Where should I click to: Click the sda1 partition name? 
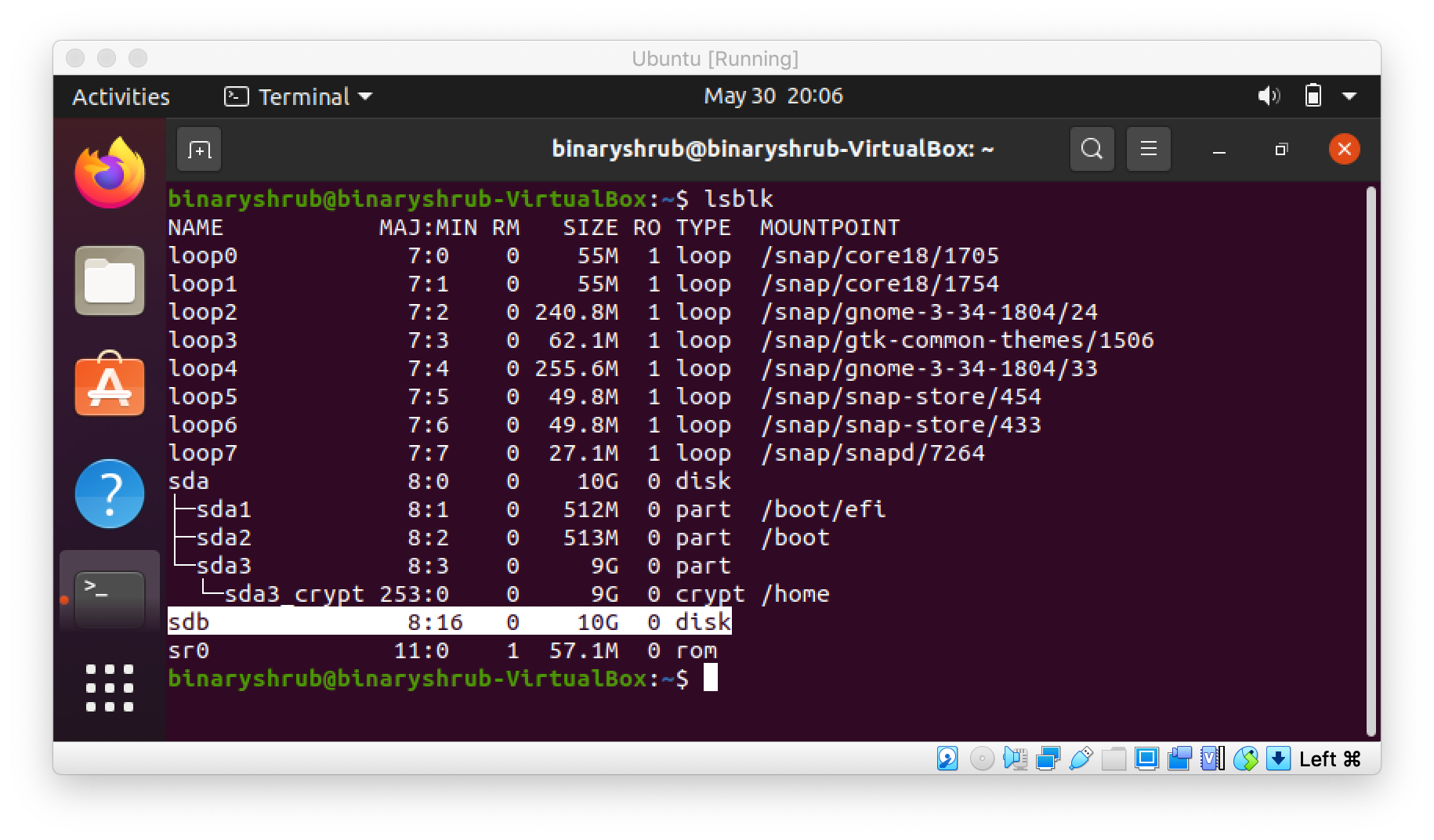tap(224, 509)
